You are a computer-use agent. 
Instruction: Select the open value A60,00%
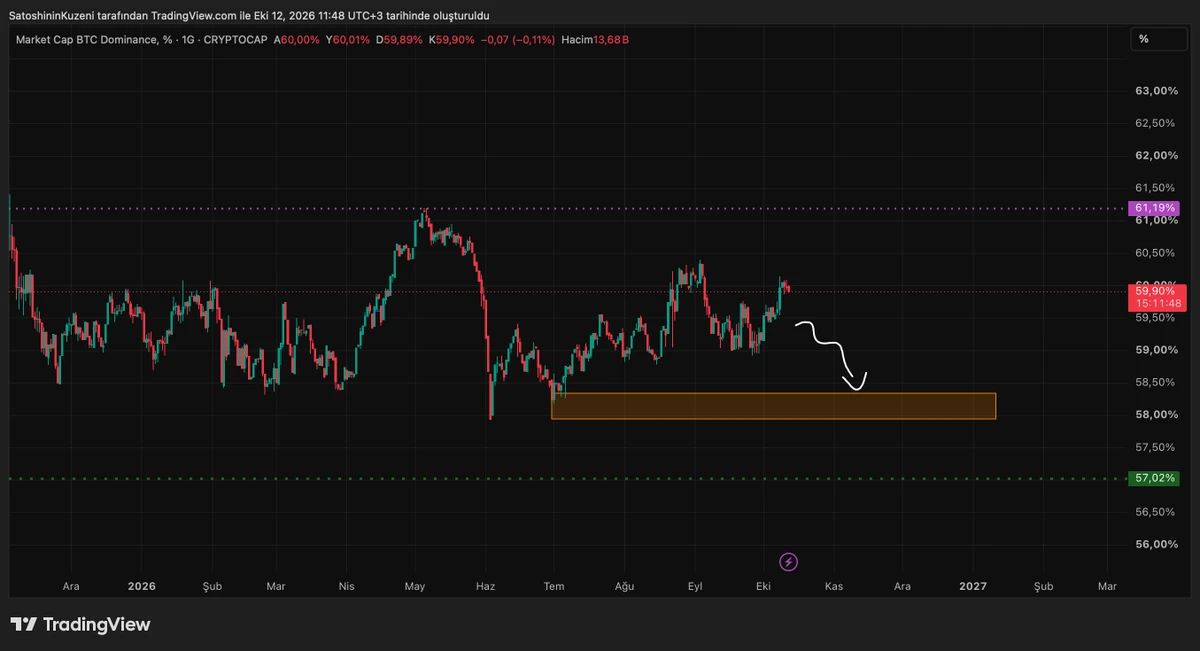point(297,40)
